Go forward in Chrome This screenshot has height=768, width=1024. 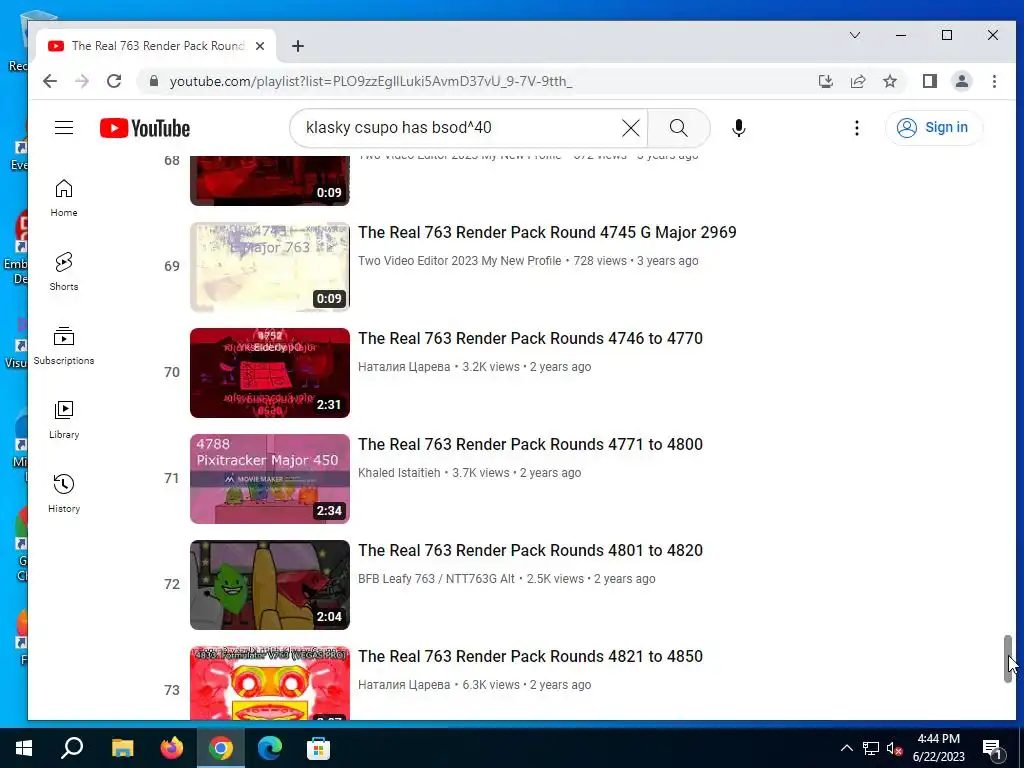point(82,81)
